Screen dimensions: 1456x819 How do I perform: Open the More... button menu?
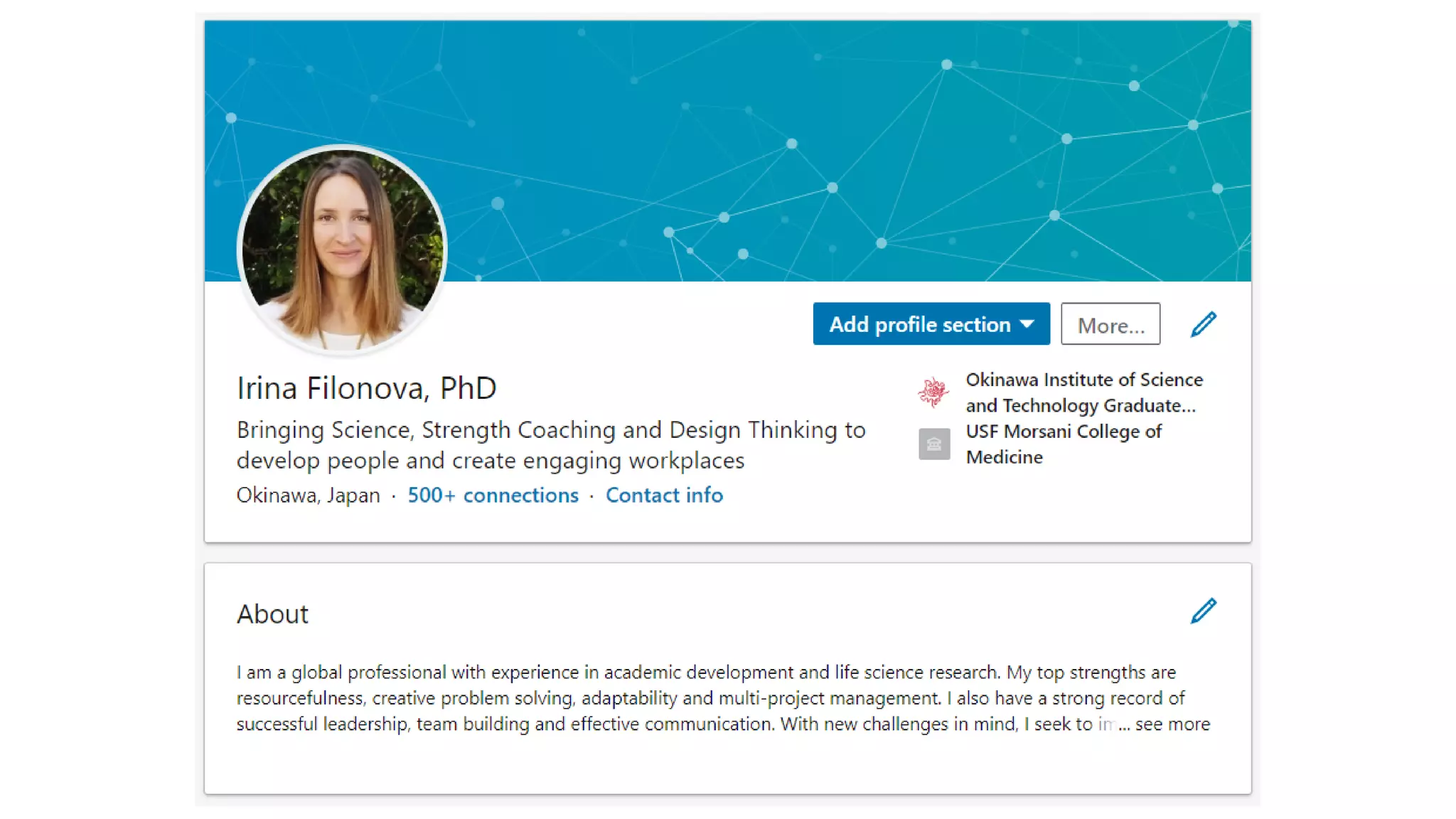(x=1110, y=324)
